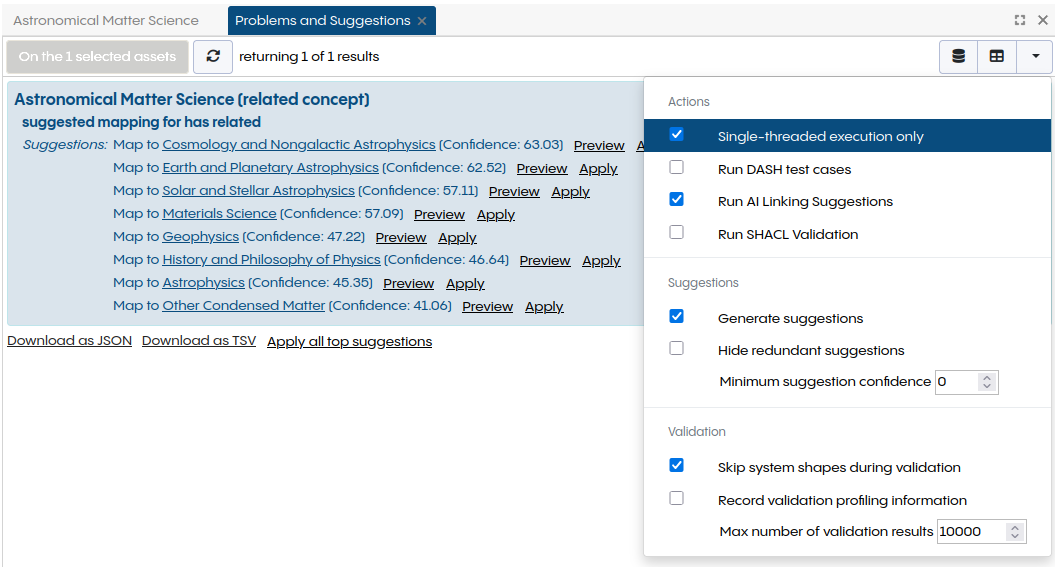Click the database stack icon
1055x567 pixels.
958,57
